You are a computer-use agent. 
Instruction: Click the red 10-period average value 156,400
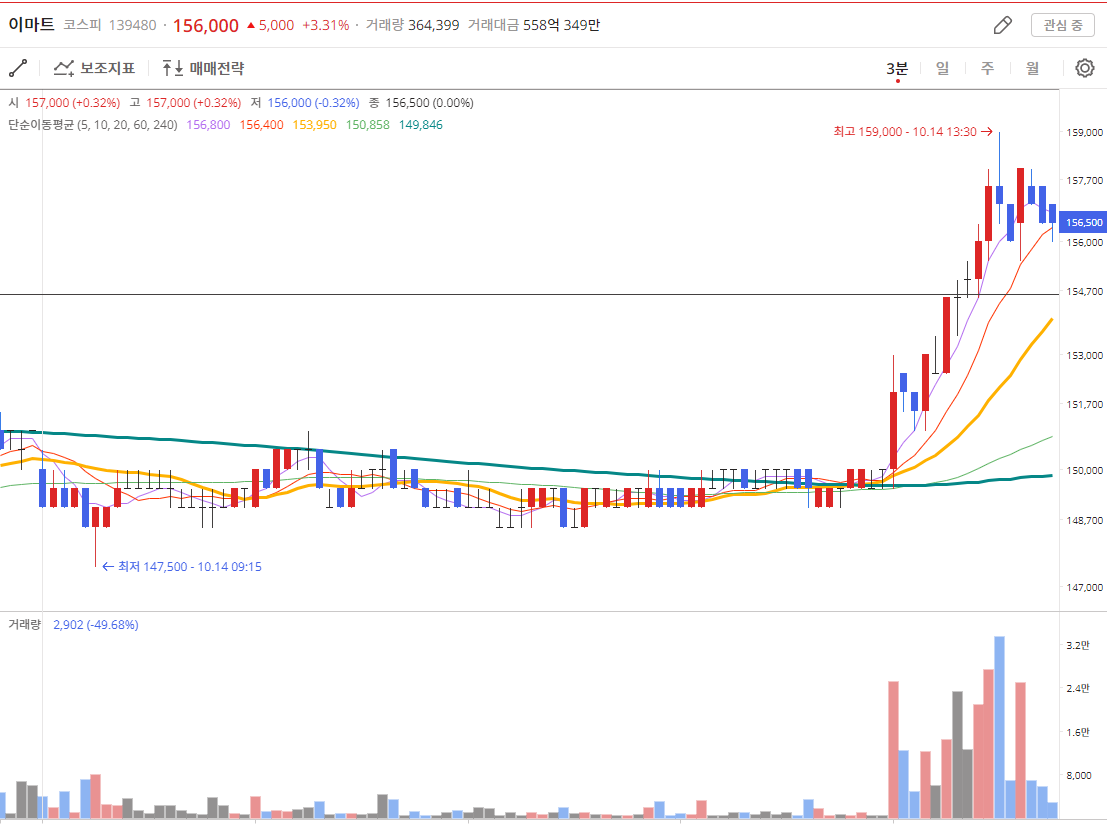click(261, 125)
